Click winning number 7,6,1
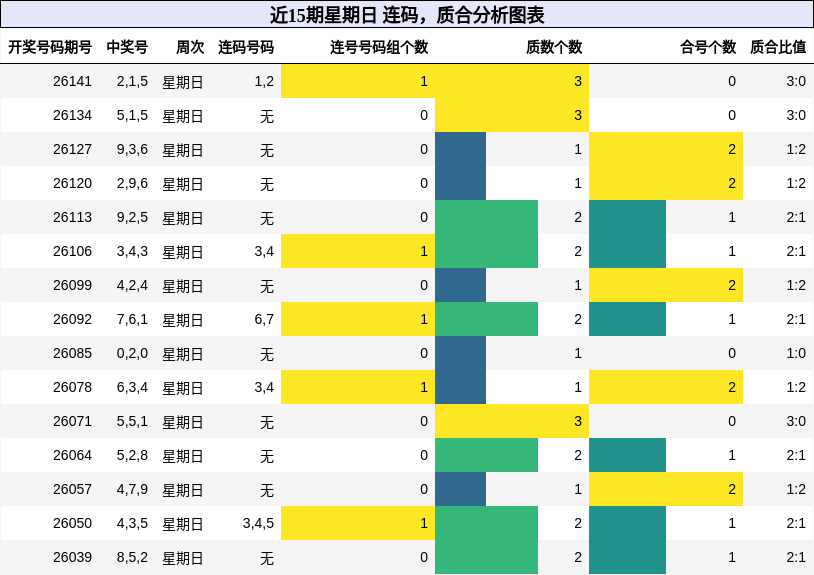The width and height of the screenshot is (814, 575). click(132, 319)
